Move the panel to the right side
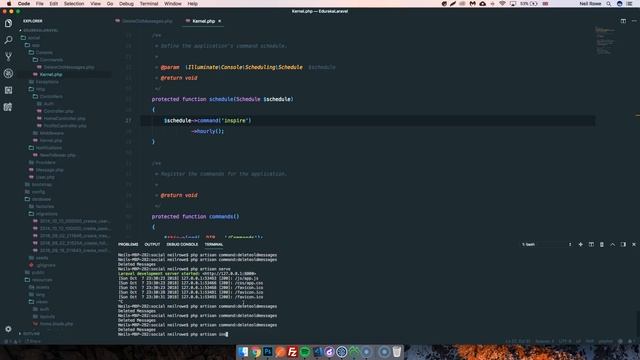 click(623, 244)
